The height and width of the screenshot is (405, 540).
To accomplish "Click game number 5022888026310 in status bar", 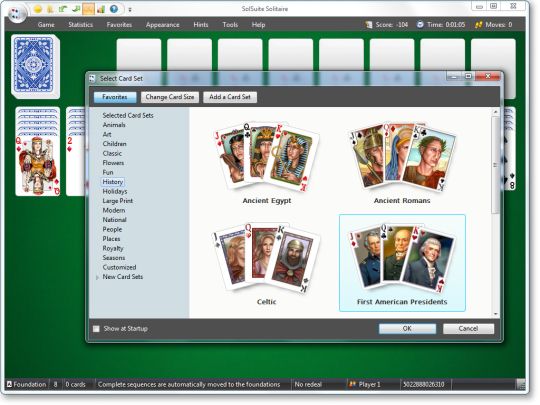I will point(424,384).
